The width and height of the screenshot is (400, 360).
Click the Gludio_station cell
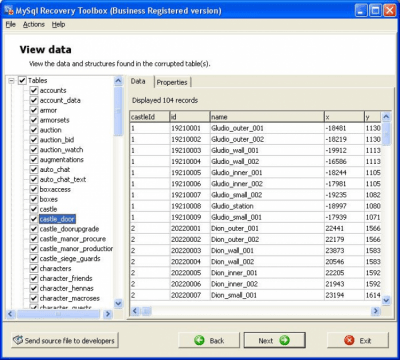click(267, 206)
